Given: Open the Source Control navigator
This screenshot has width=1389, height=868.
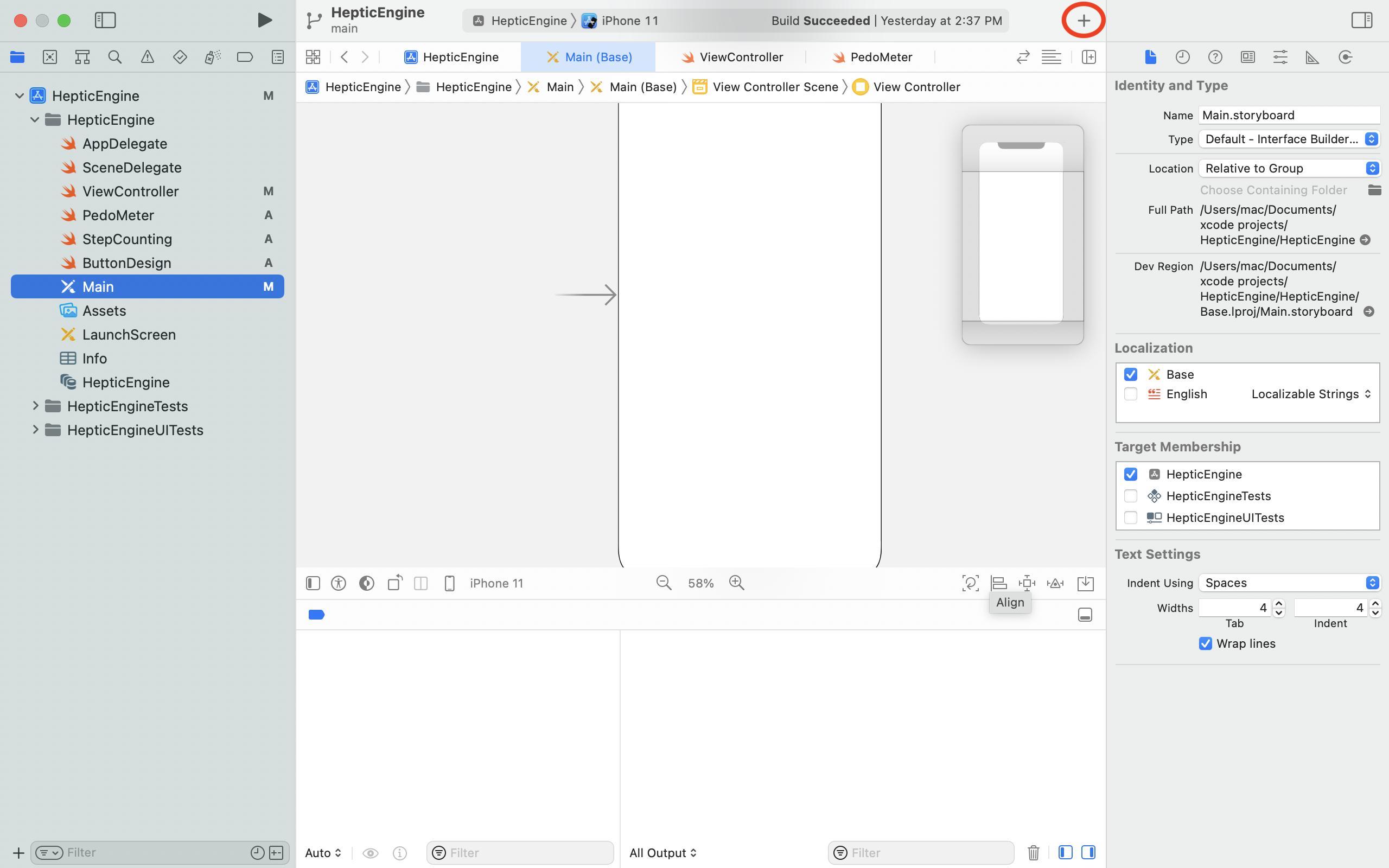Looking at the screenshot, I should (x=50, y=57).
